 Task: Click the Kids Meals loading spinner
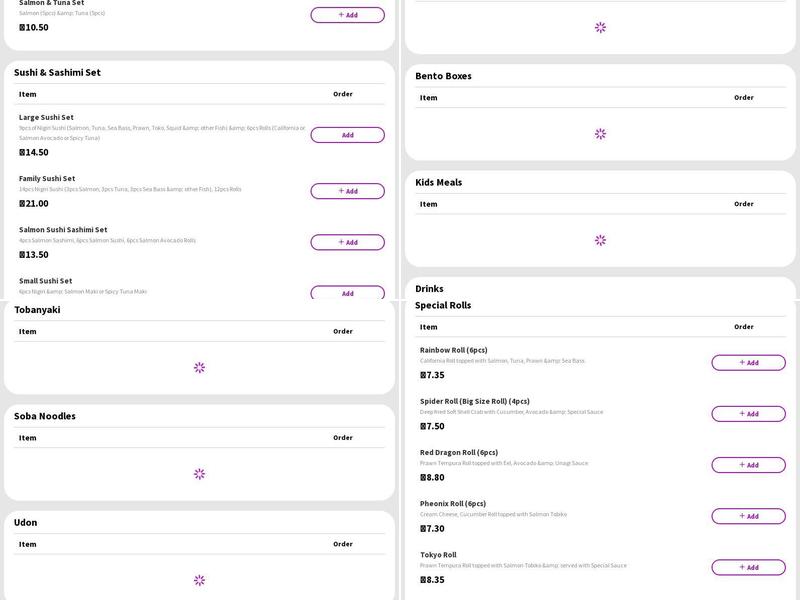[600, 240]
